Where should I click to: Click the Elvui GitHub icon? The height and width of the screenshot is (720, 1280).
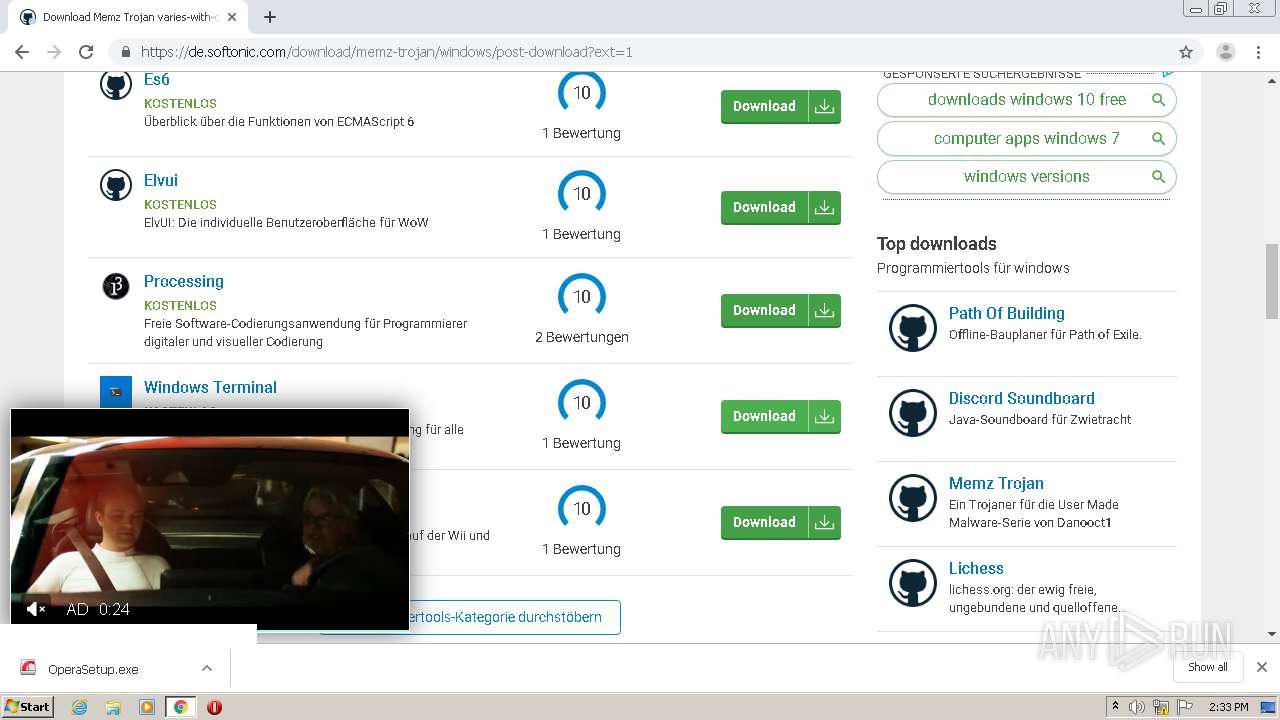click(x=116, y=185)
